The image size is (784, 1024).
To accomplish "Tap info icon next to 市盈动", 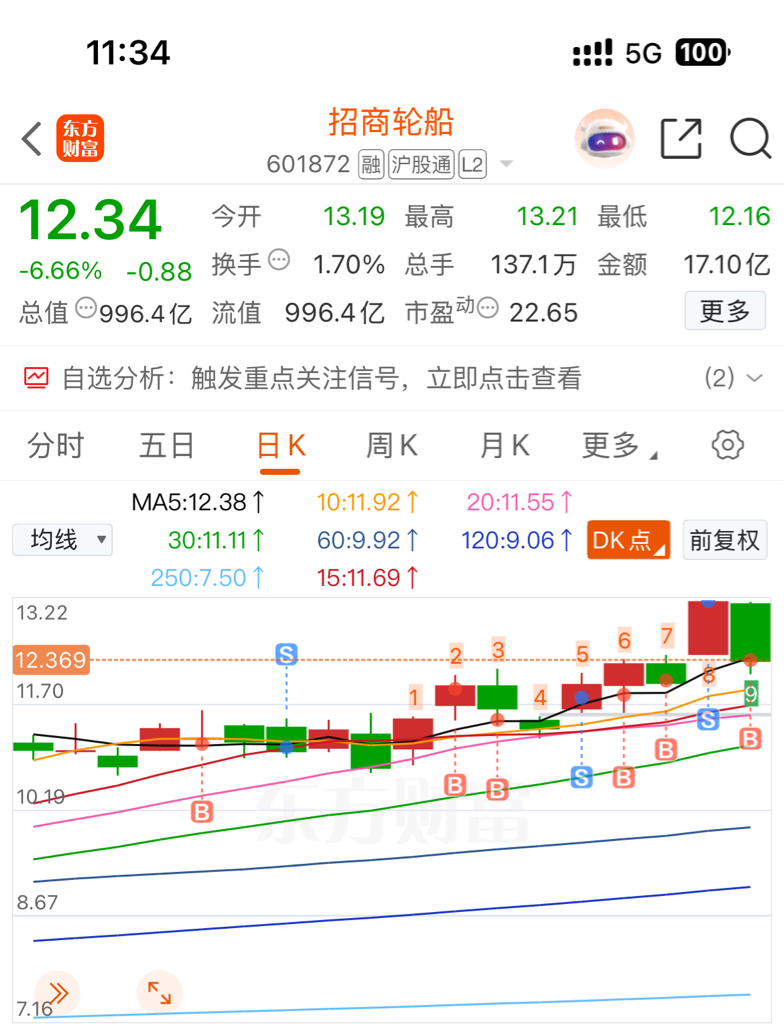I will pos(487,307).
